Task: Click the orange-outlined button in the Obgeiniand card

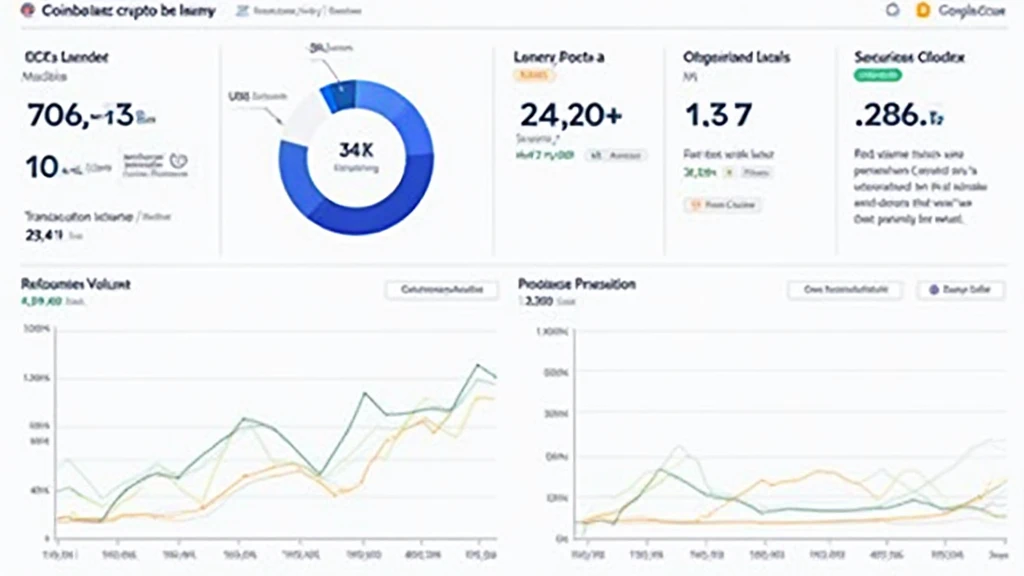Action: (x=722, y=205)
